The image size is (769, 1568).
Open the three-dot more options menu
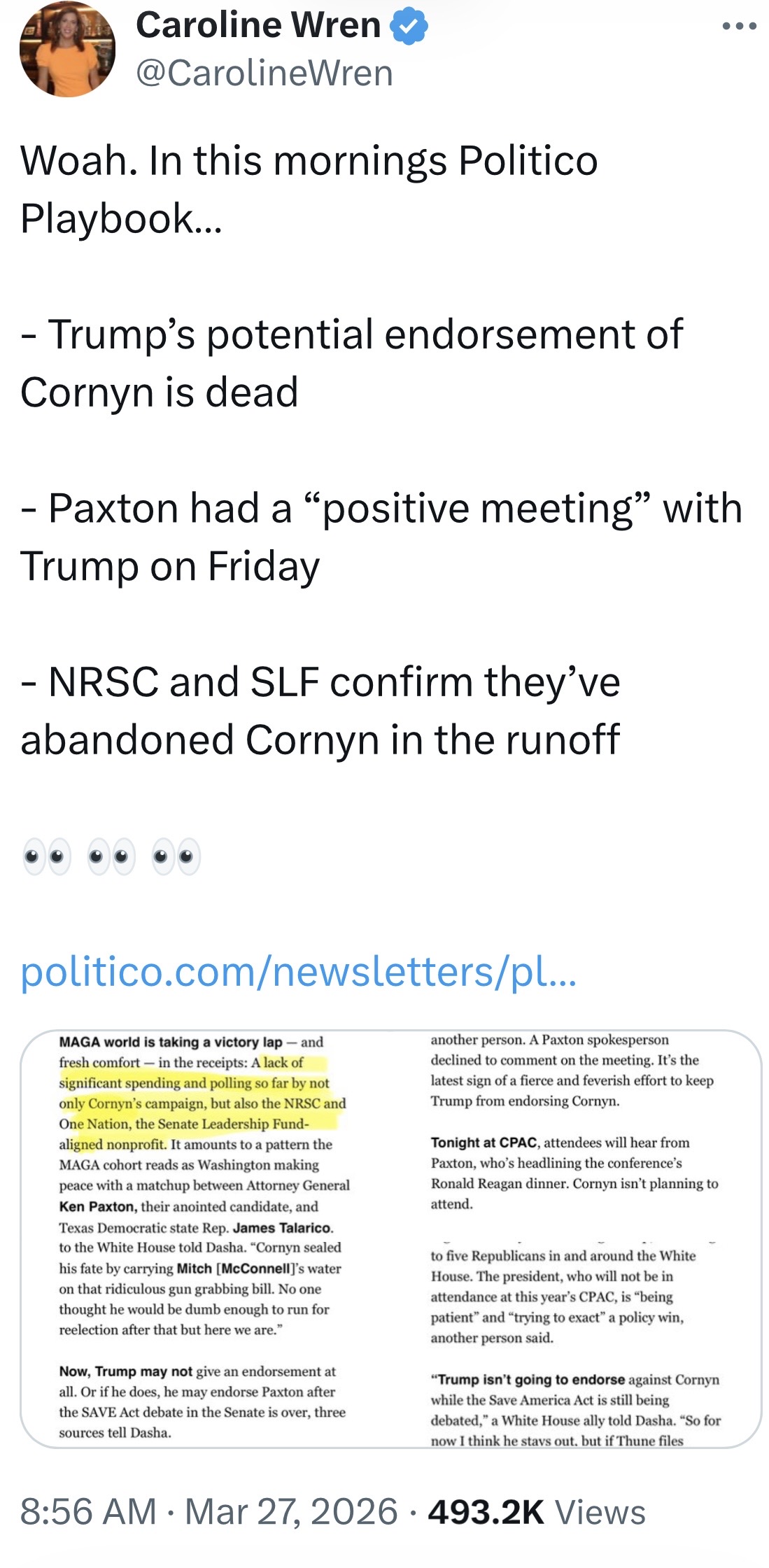coord(739,27)
